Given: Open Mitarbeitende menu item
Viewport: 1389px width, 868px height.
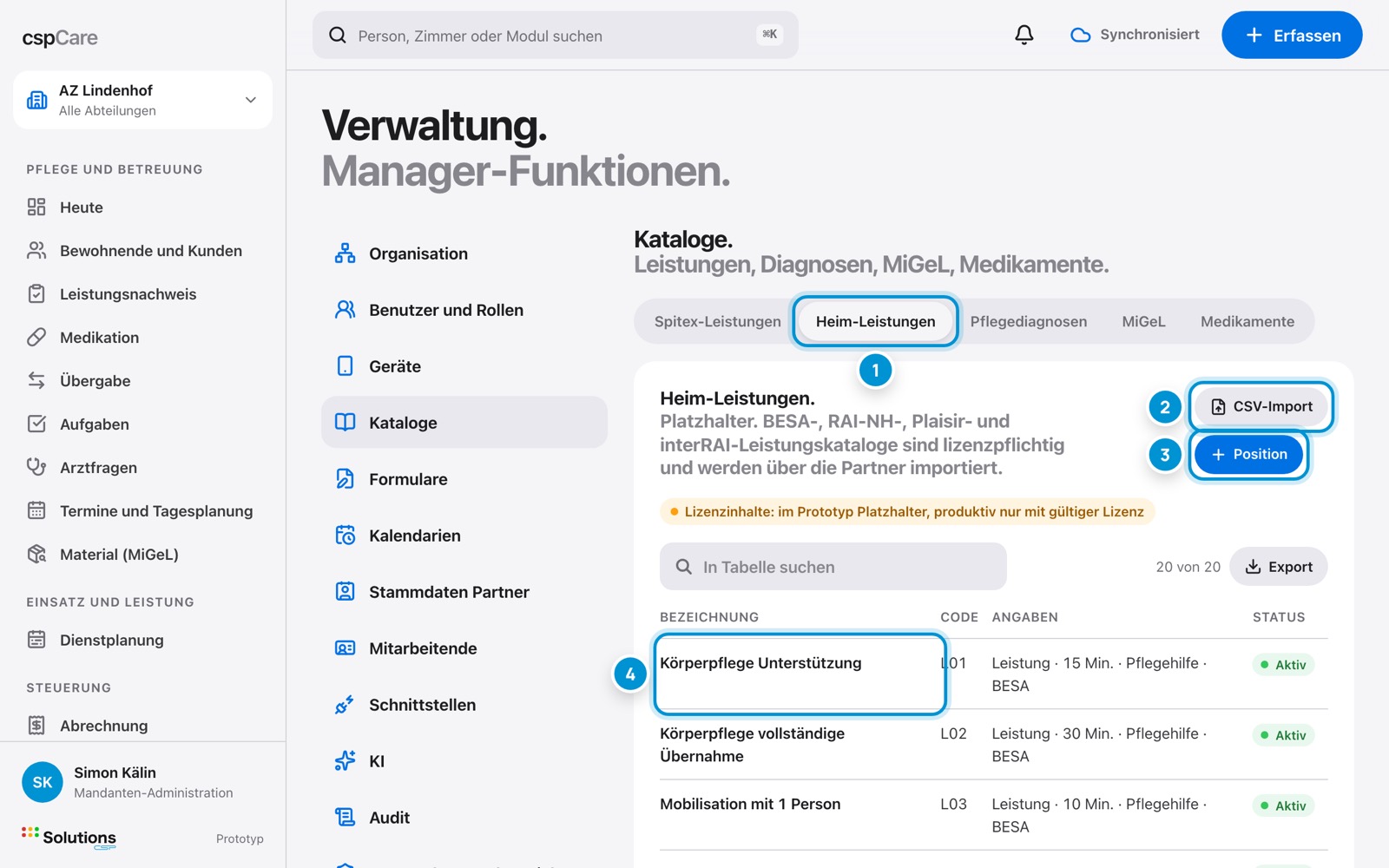Looking at the screenshot, I should (464, 648).
